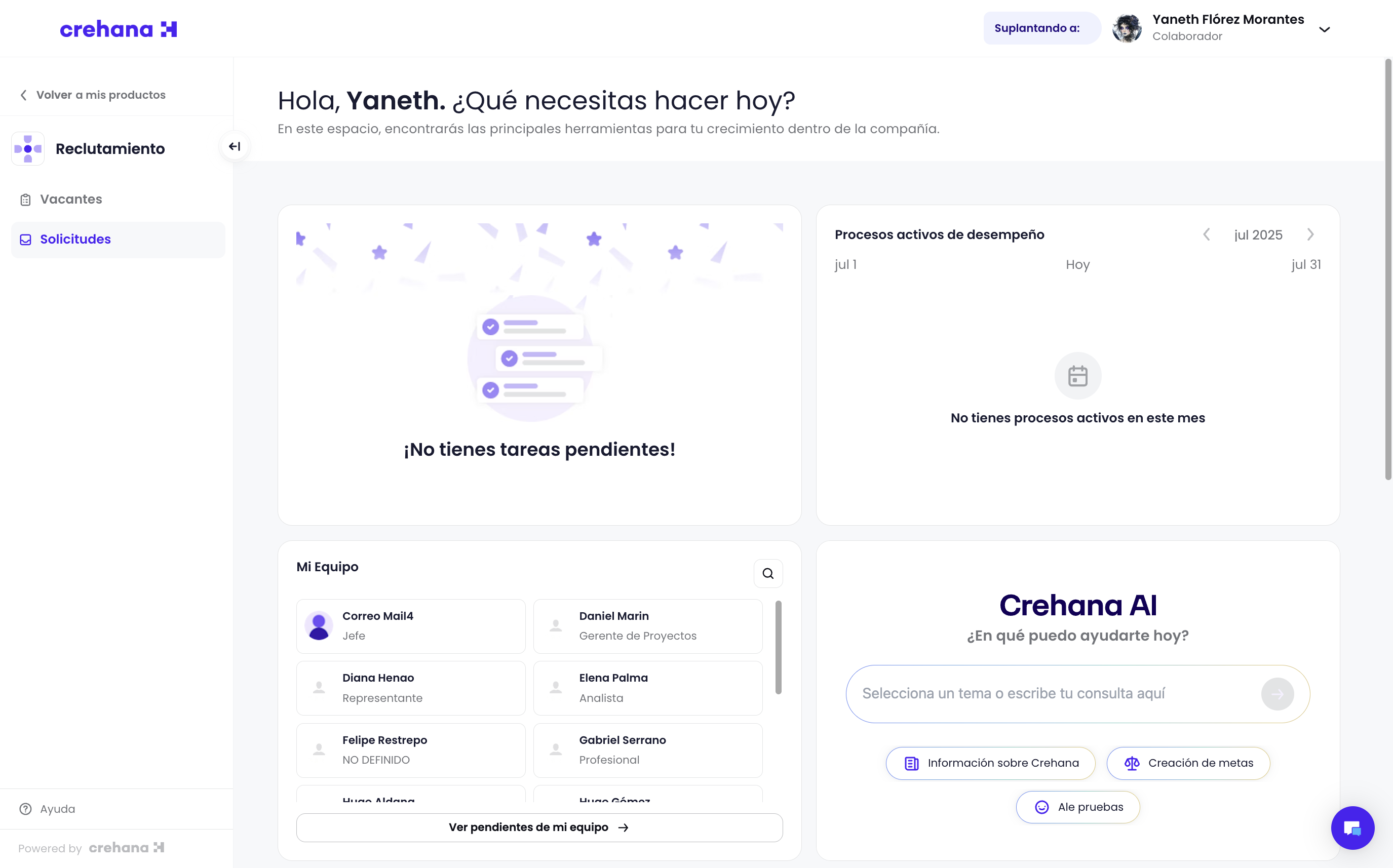
Task: Open Correo Mail4 team card
Action: (x=410, y=626)
